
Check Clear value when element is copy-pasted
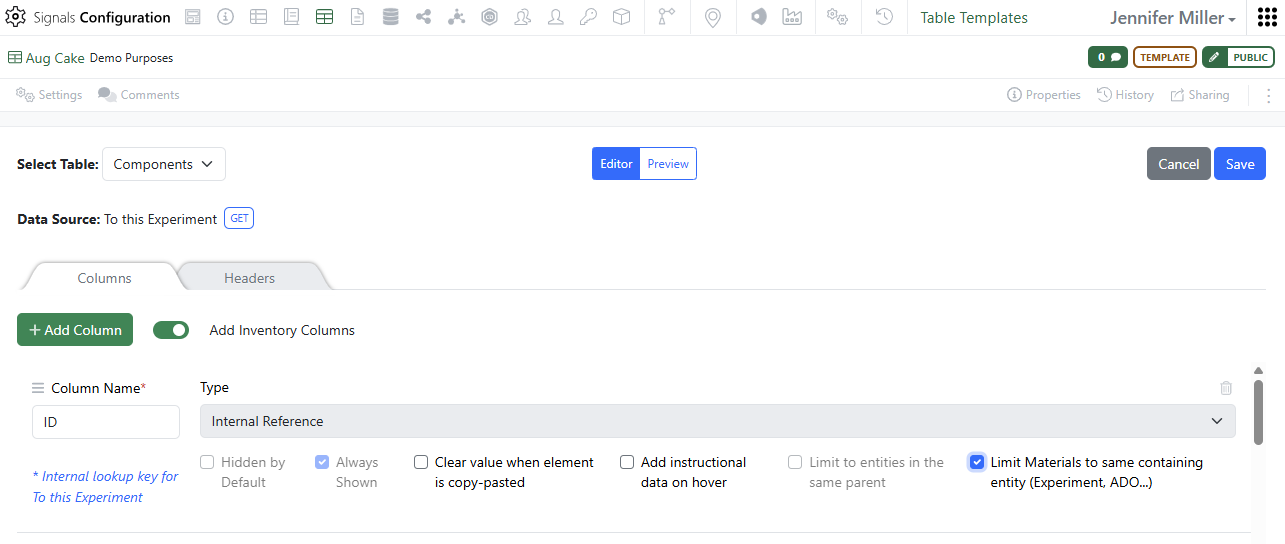point(421,462)
